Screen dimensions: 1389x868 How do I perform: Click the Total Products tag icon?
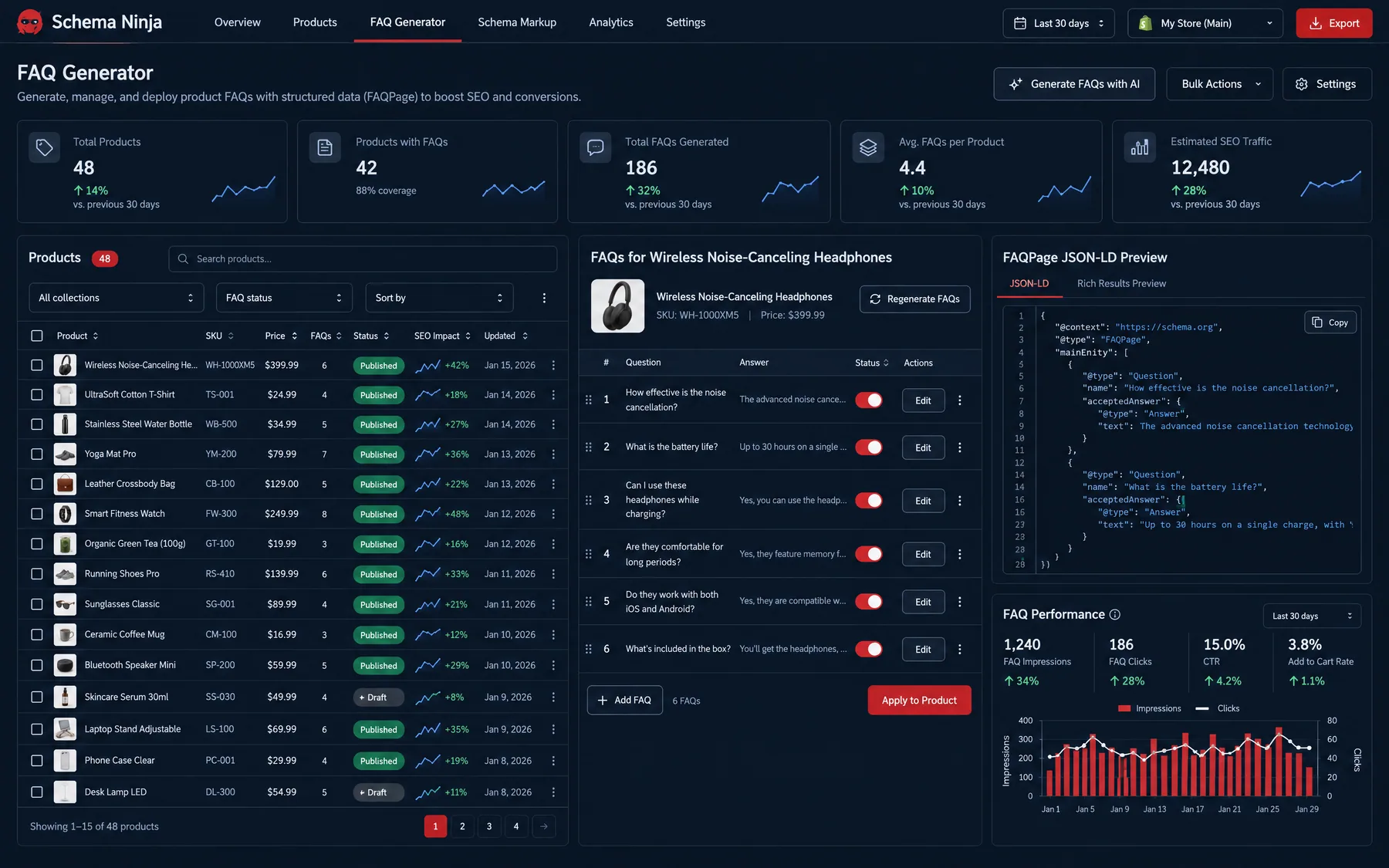[44, 147]
